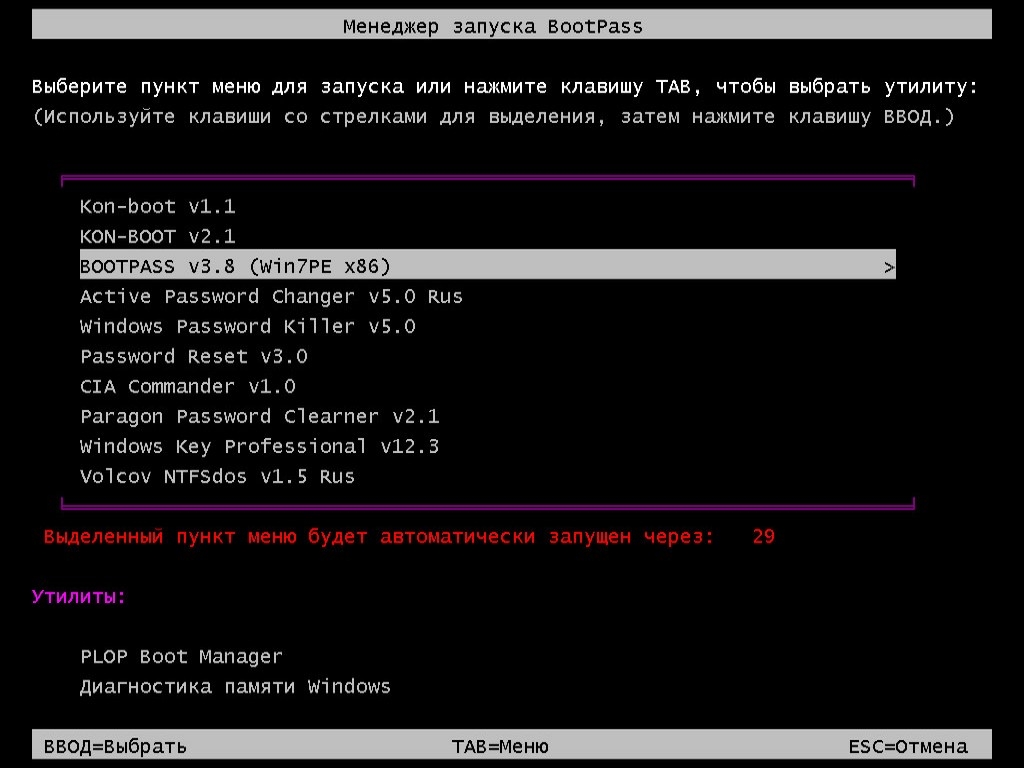The width and height of the screenshot is (1024, 768).
Task: Pick Windows Password Killer v5.0
Action: (247, 327)
